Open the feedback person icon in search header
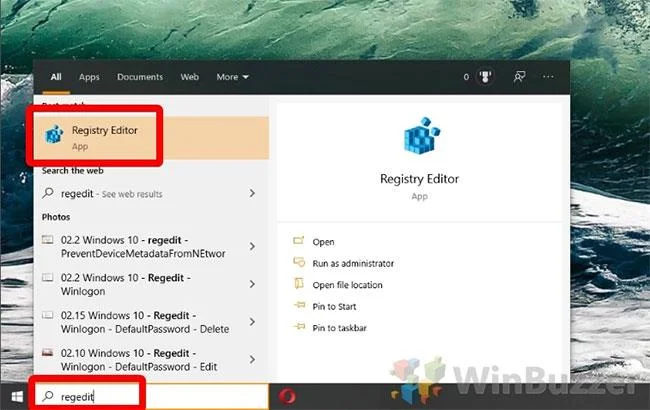This screenshot has width=650, height=410. tap(519, 77)
